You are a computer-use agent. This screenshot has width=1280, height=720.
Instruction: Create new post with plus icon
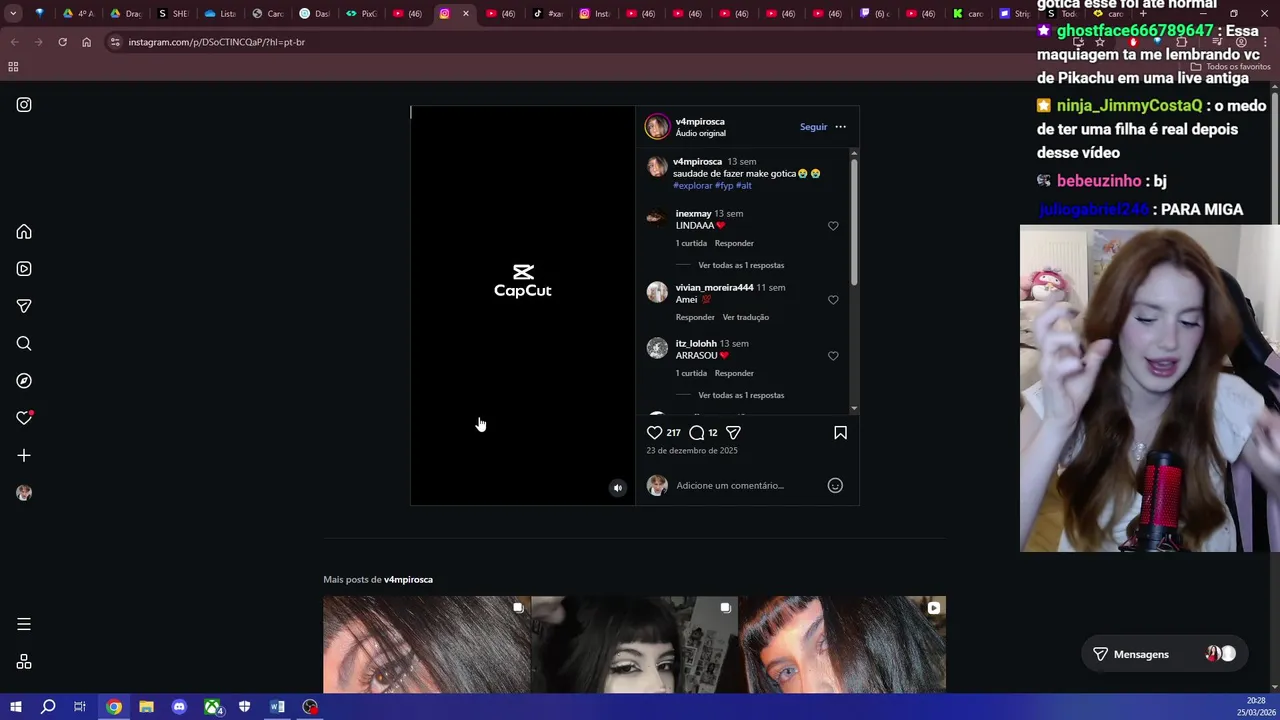(x=24, y=456)
